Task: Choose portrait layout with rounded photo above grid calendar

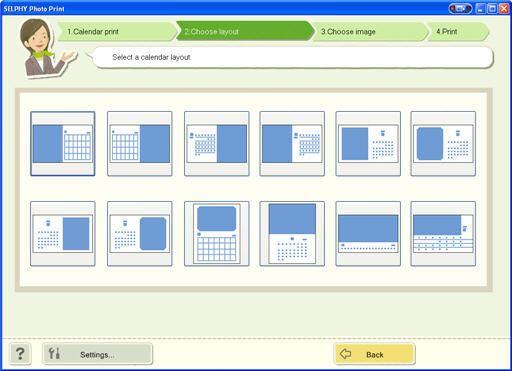Action: tap(217, 234)
